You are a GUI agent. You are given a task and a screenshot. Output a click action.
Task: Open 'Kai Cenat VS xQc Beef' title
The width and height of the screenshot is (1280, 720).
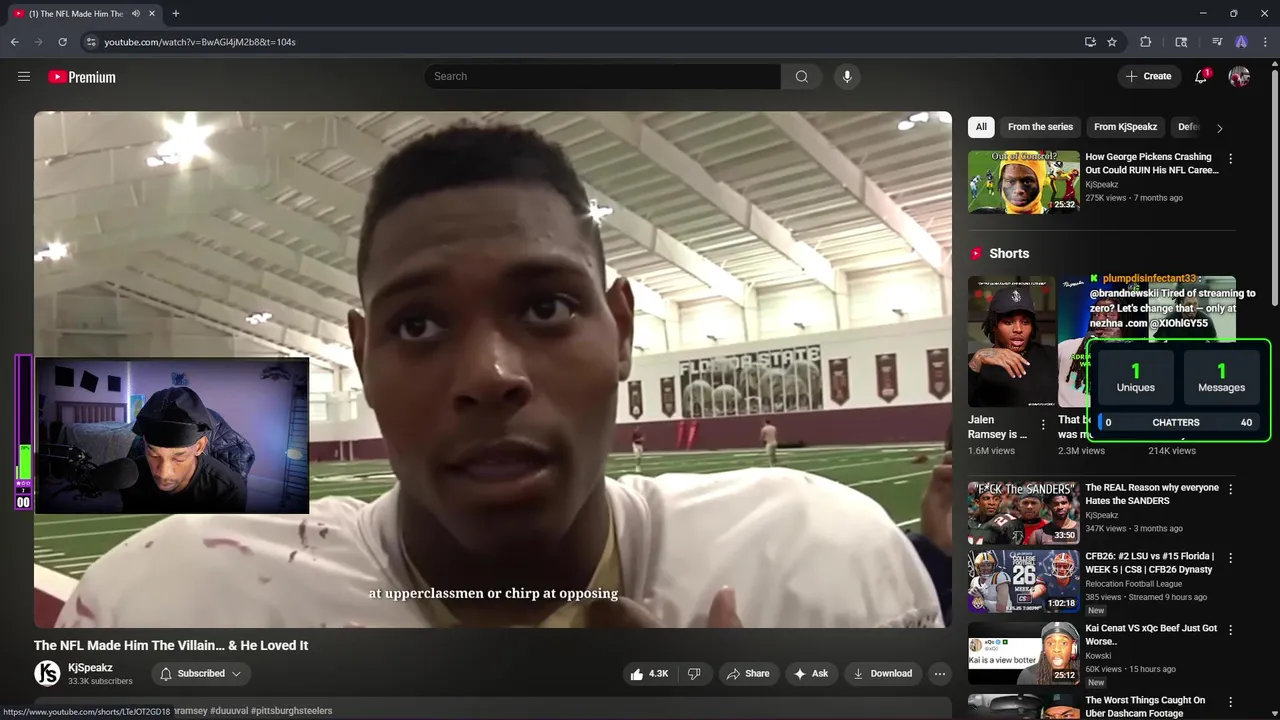point(1151,635)
